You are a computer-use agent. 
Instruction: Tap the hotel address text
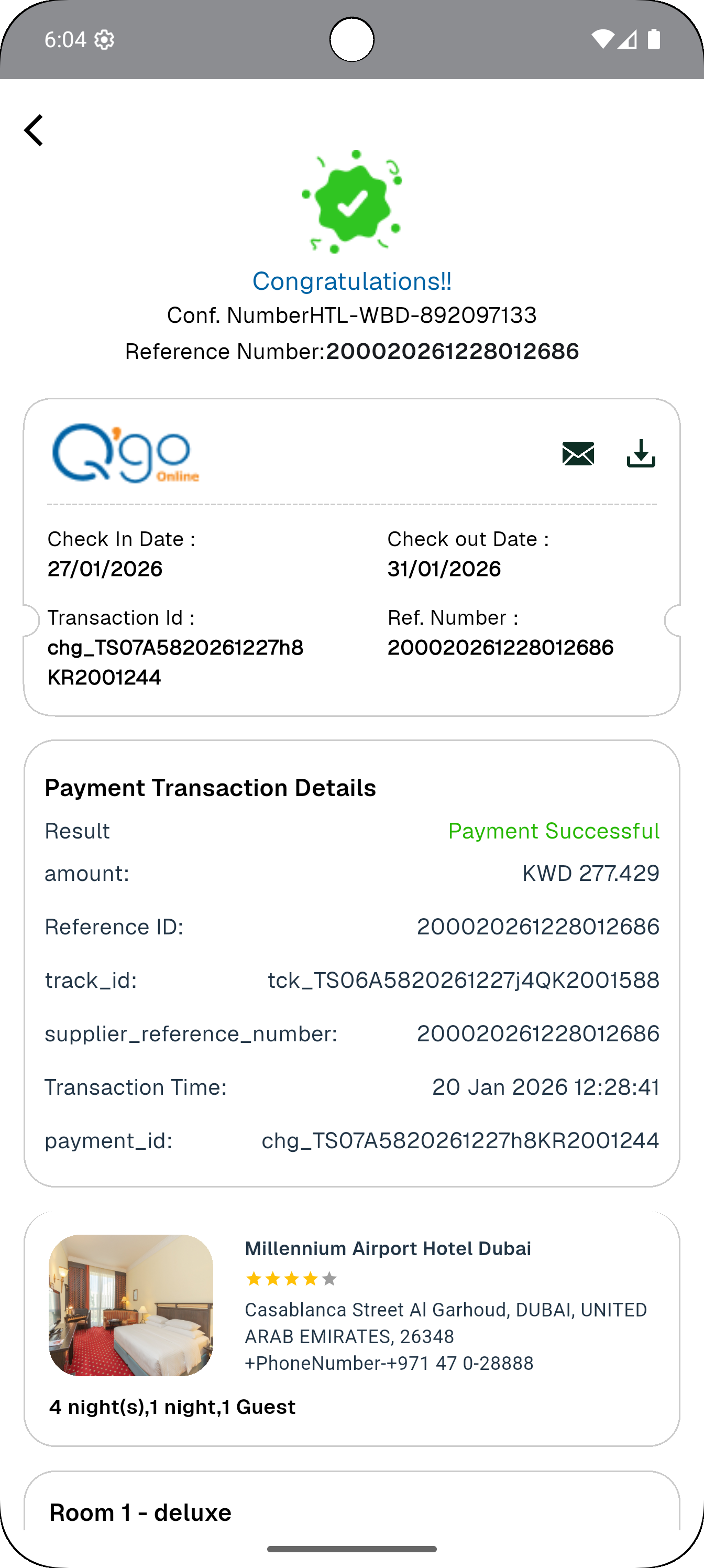pyautogui.click(x=445, y=1323)
